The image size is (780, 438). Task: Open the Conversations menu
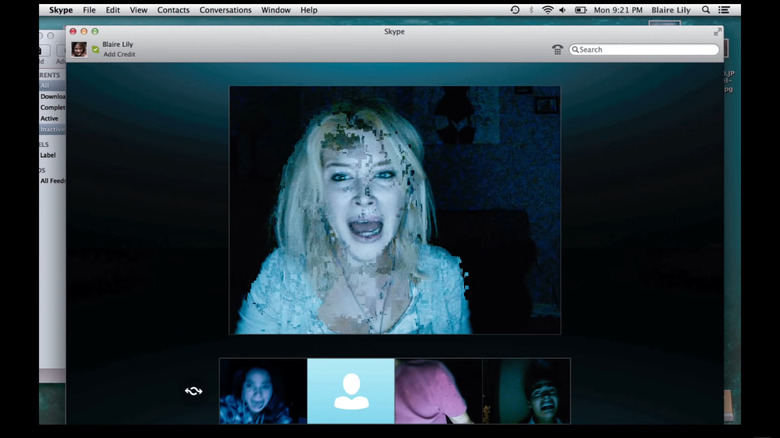tap(225, 10)
